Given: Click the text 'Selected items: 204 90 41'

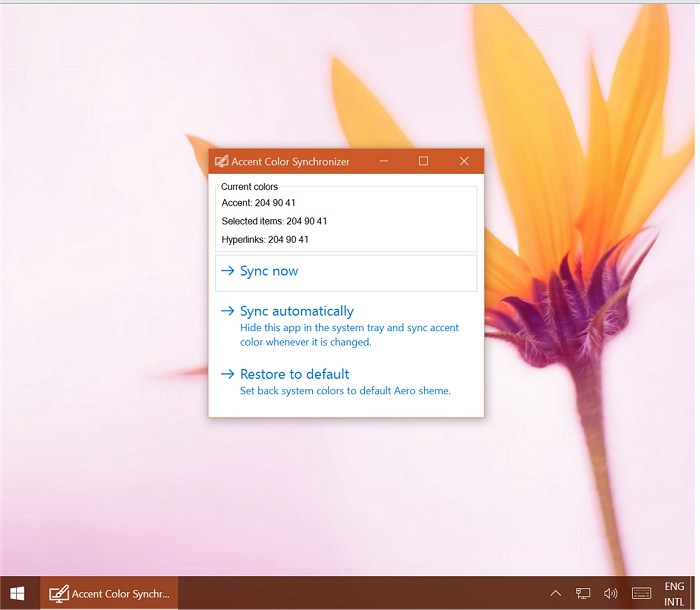Looking at the screenshot, I should 274,221.
